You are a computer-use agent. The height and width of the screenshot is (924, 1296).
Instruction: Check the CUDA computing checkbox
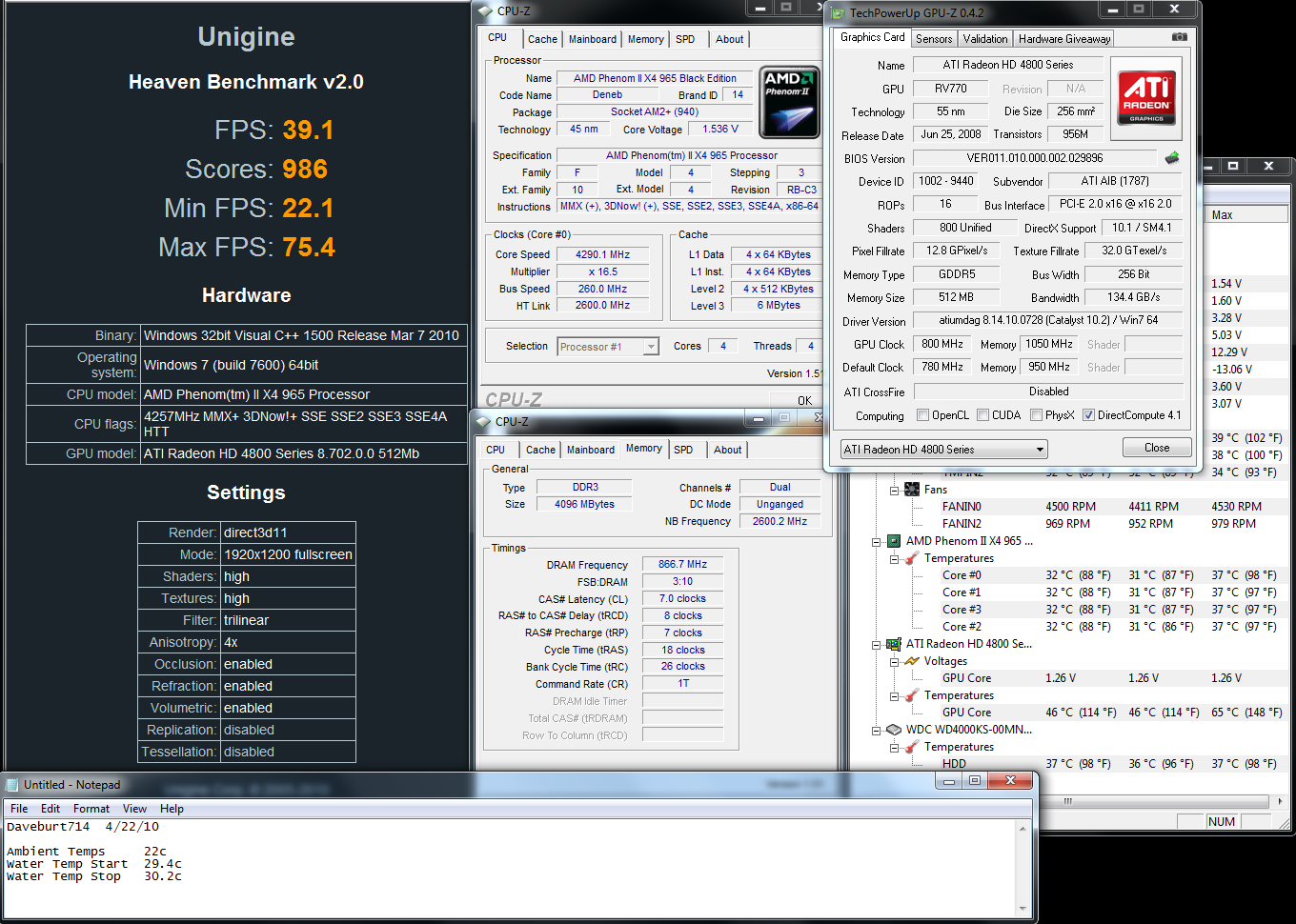click(x=982, y=415)
